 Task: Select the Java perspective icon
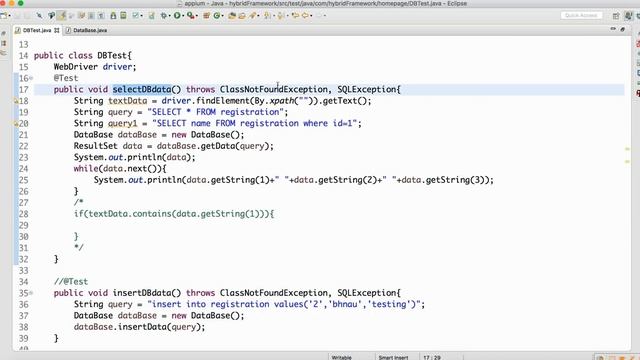coord(628,16)
